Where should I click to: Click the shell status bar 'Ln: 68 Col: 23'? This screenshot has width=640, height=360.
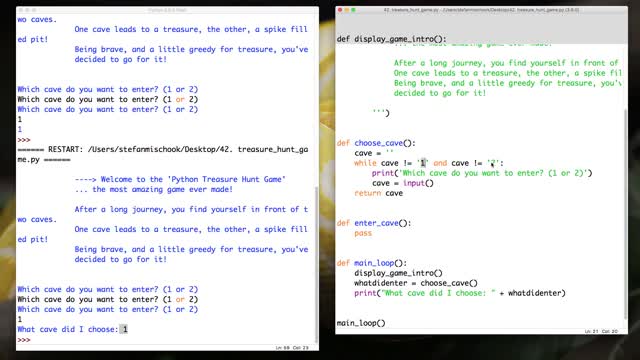pyautogui.click(x=292, y=348)
